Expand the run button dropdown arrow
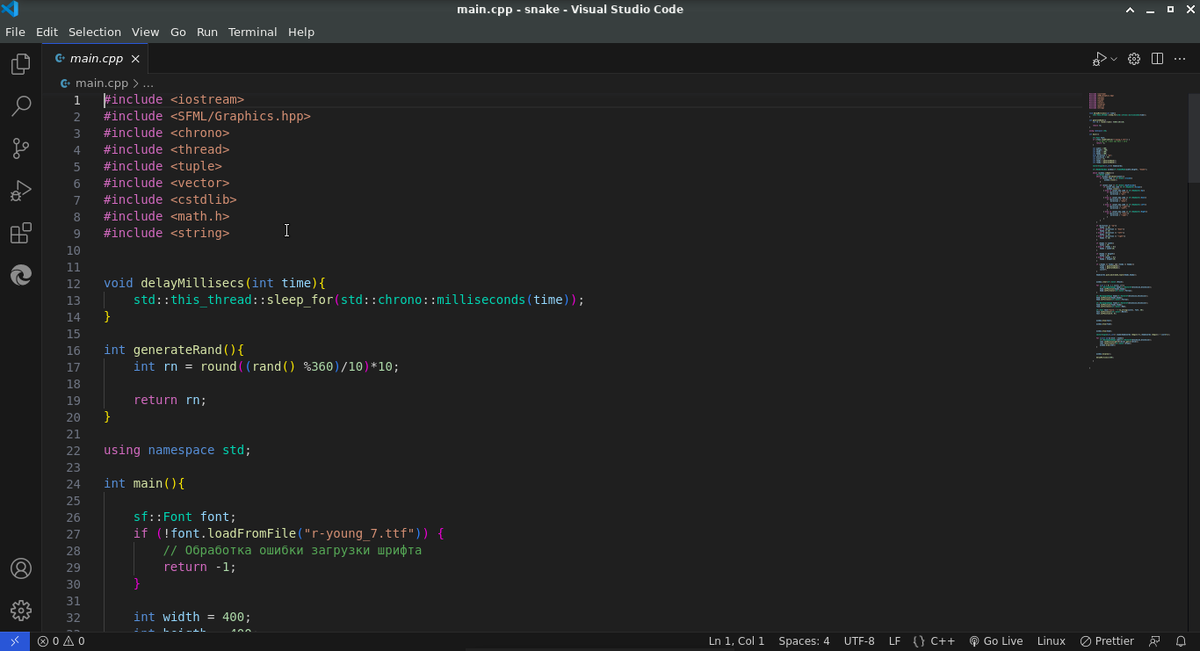 tap(1114, 59)
